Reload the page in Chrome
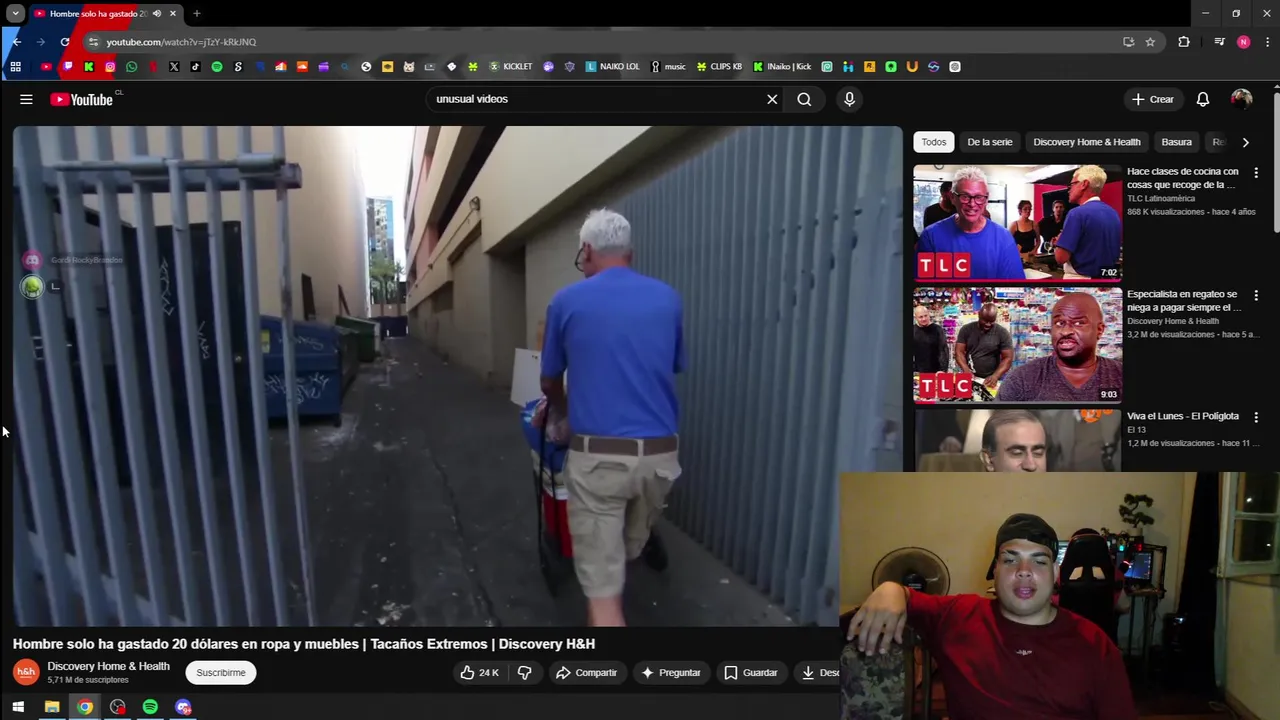 [x=65, y=42]
